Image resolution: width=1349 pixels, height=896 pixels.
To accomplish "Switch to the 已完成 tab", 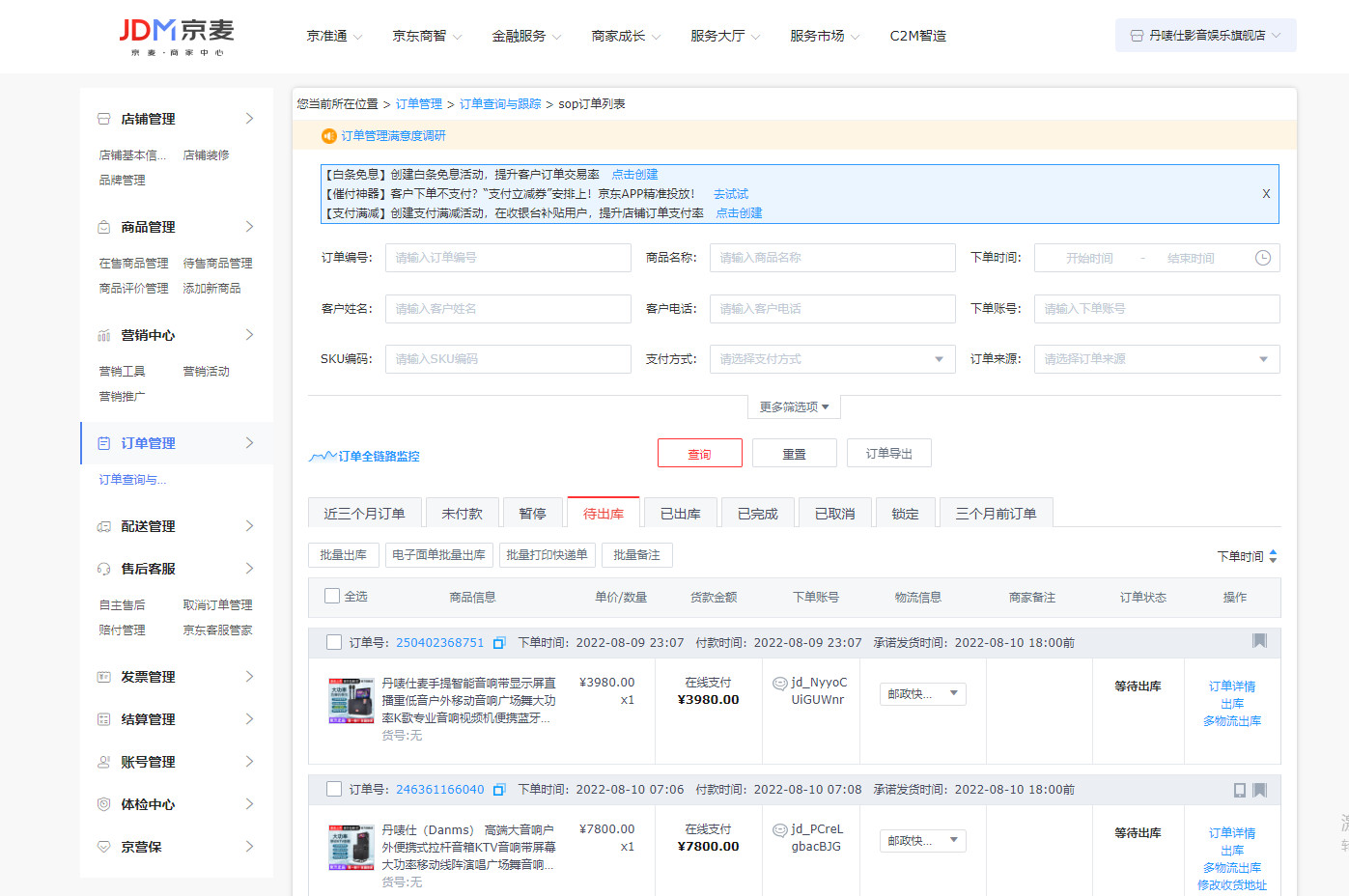I will (757, 513).
